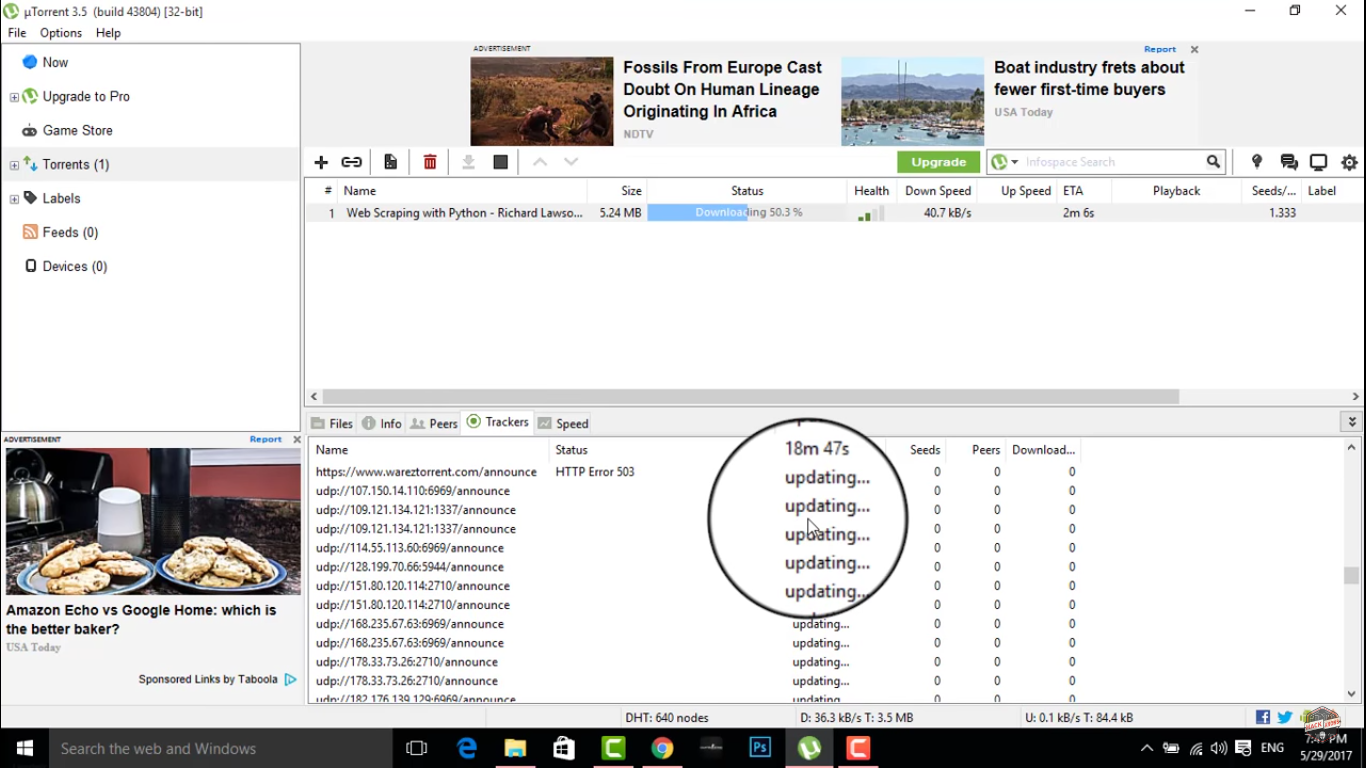Screen dimensions: 1366x768
Task: Create new torrent file icon
Action: tap(391, 162)
